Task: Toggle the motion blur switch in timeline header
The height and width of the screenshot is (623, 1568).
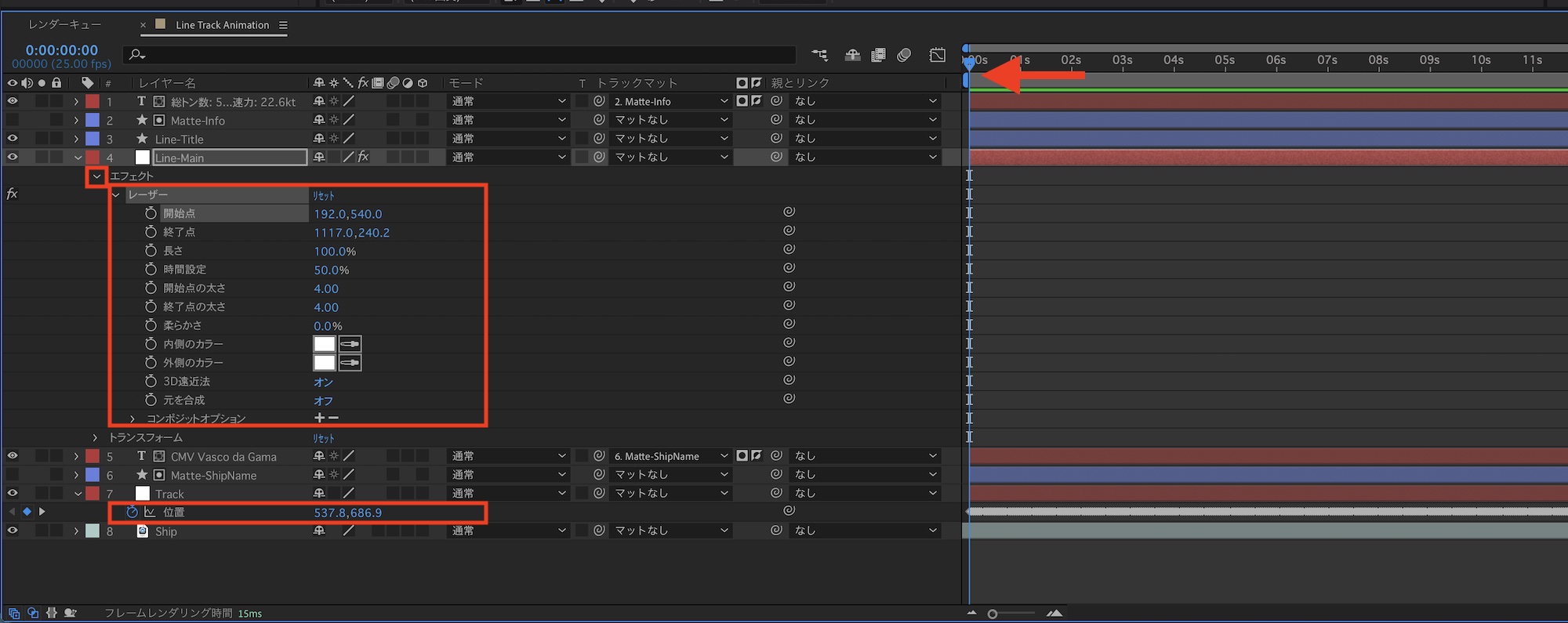Action: click(904, 55)
